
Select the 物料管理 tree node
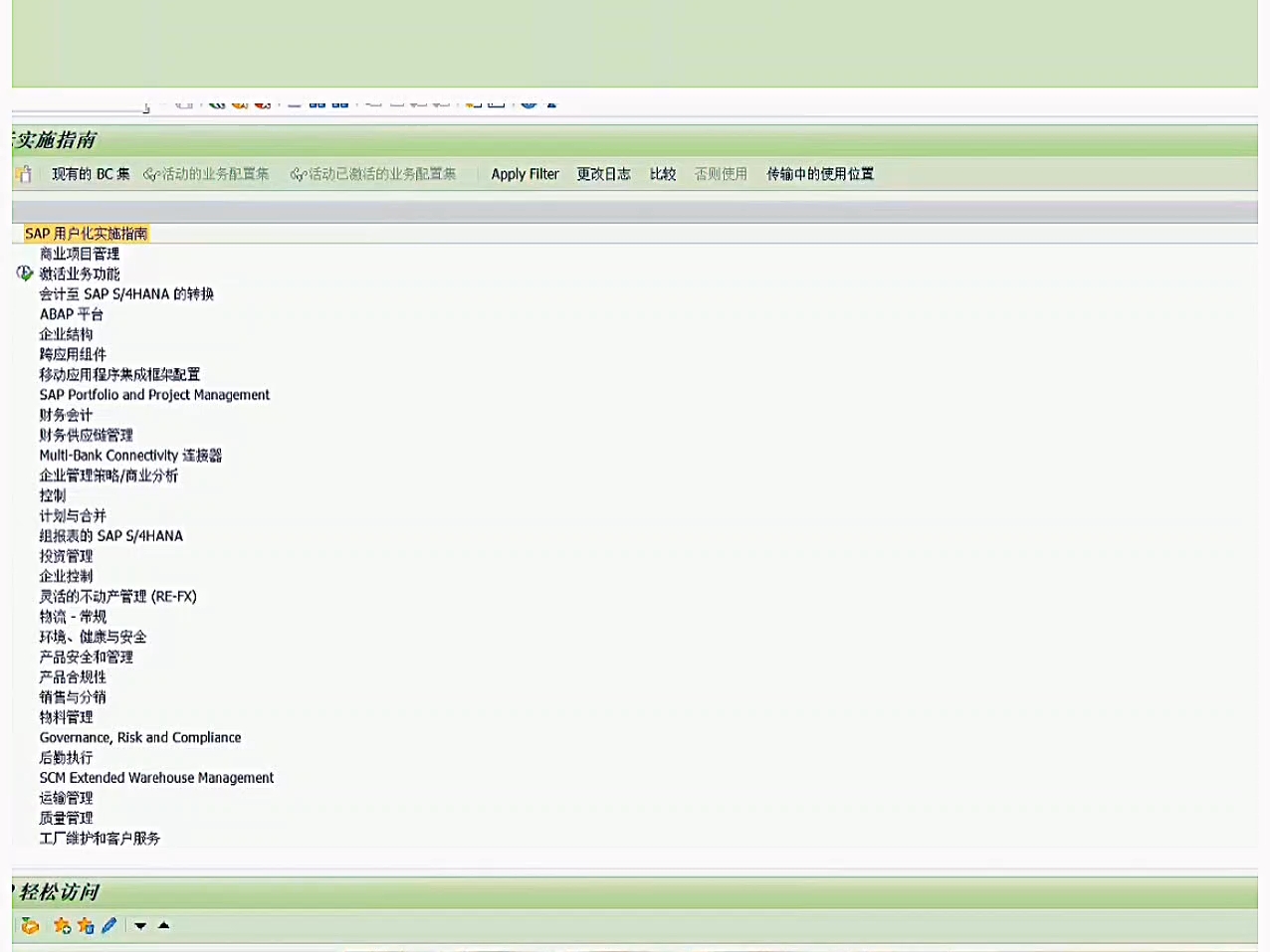[66, 717]
